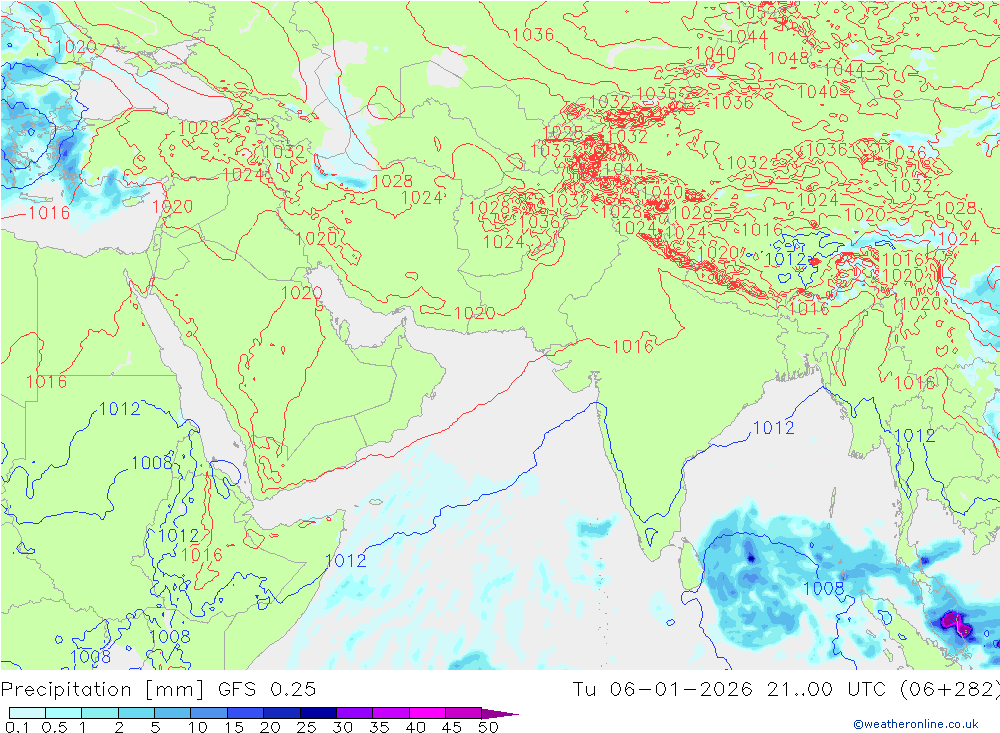Pick the 25–30 mm navy legend swatch
Image resolution: width=1000 pixels, height=733 pixels.
click(318, 713)
